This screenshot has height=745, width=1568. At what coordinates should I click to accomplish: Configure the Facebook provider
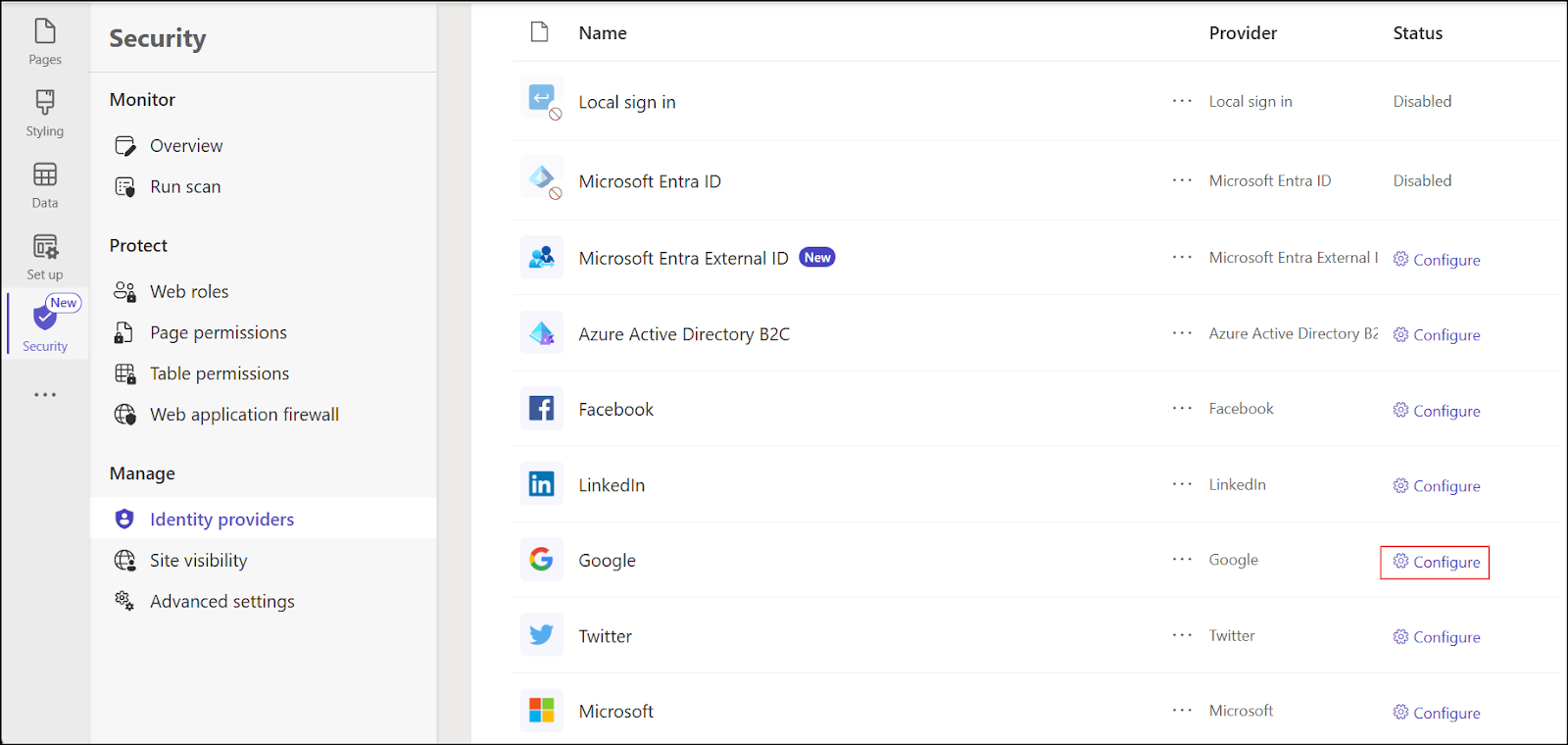pos(1437,411)
